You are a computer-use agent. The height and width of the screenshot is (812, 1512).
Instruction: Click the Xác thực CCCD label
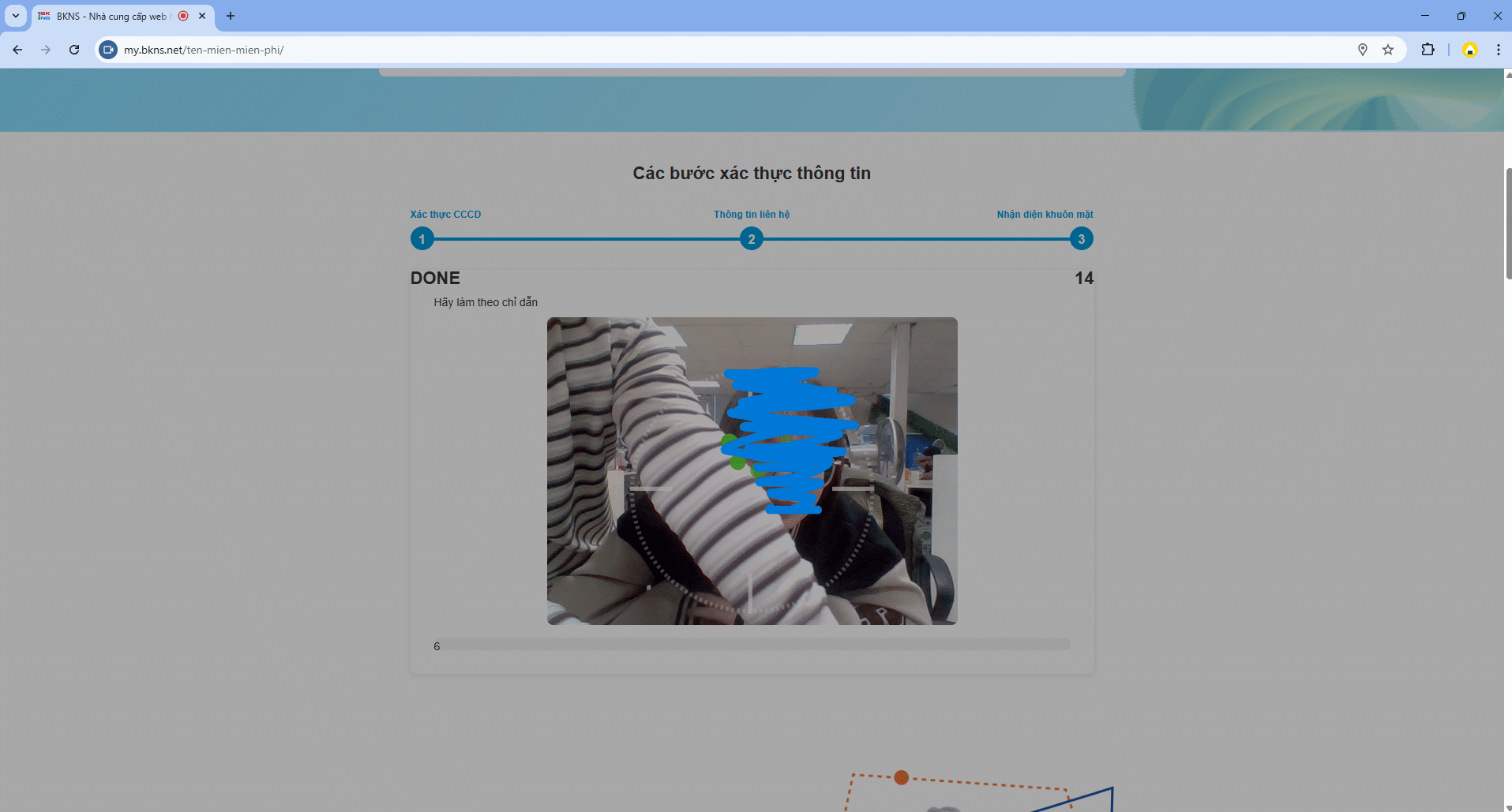[x=445, y=215]
